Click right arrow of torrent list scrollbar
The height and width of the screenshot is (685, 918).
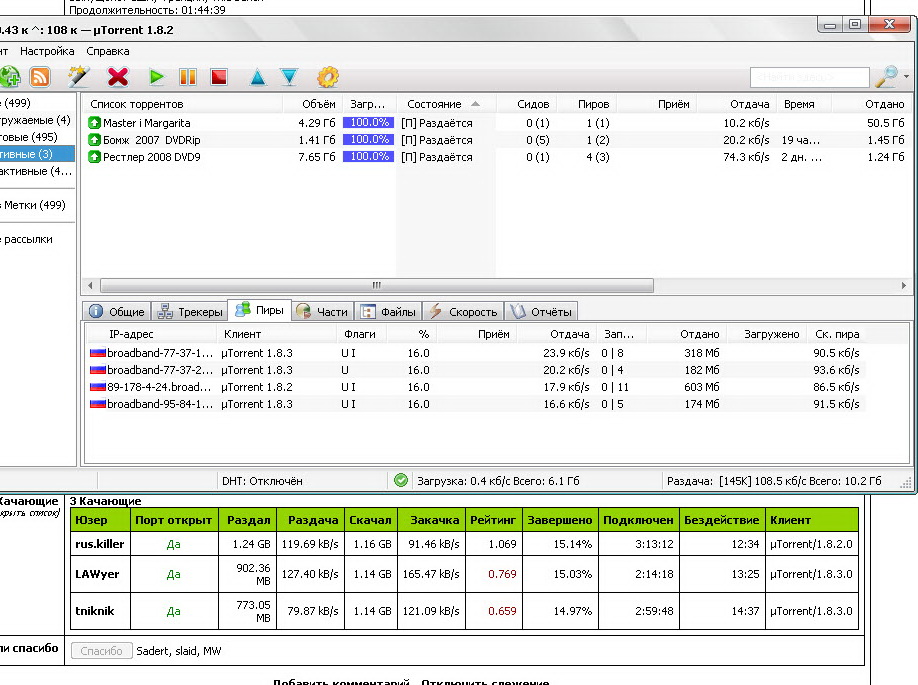tap(903, 285)
